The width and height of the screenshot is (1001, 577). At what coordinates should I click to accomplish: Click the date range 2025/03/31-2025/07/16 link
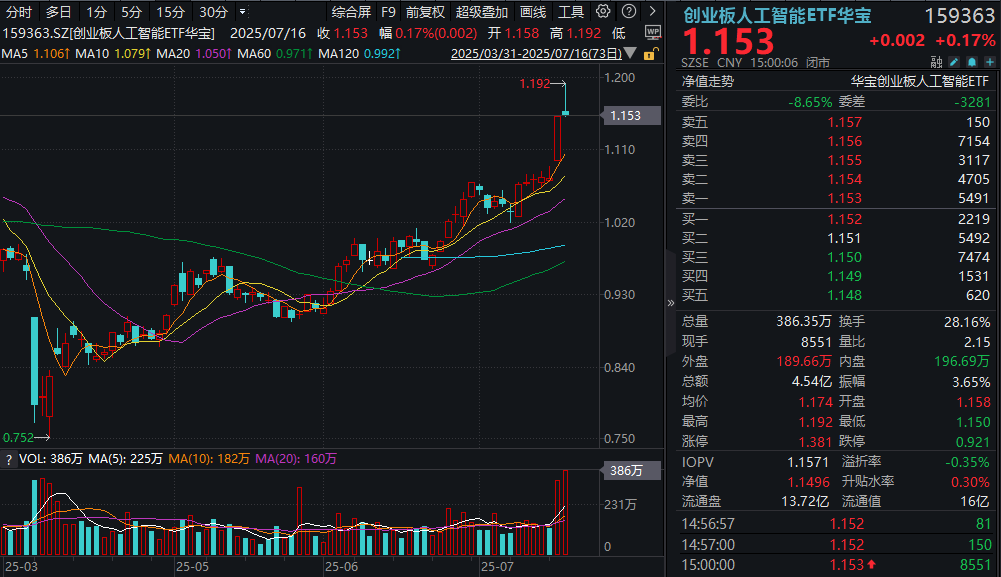pyautogui.click(x=536, y=54)
